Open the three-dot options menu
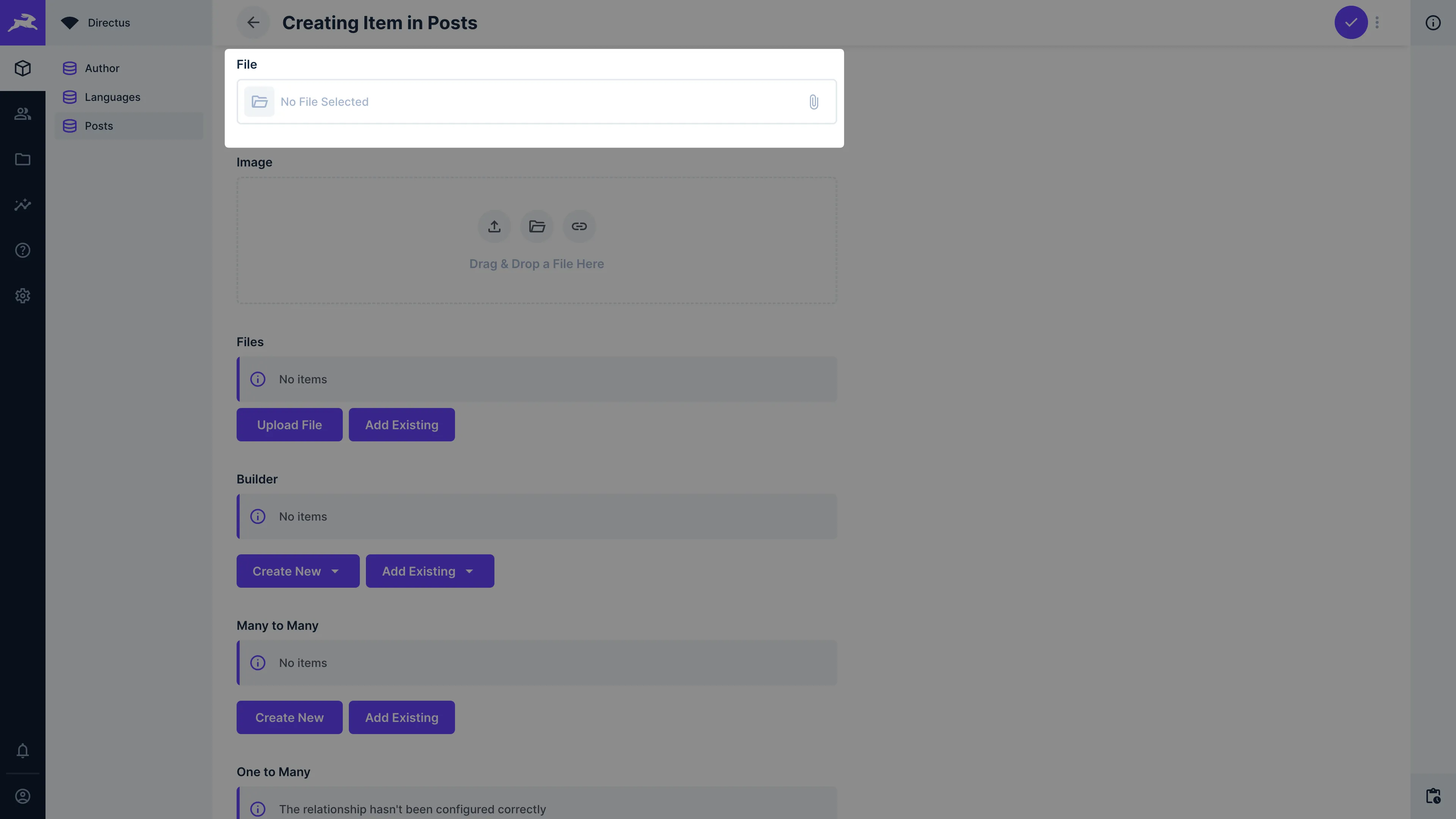The image size is (1456, 819). tap(1377, 23)
